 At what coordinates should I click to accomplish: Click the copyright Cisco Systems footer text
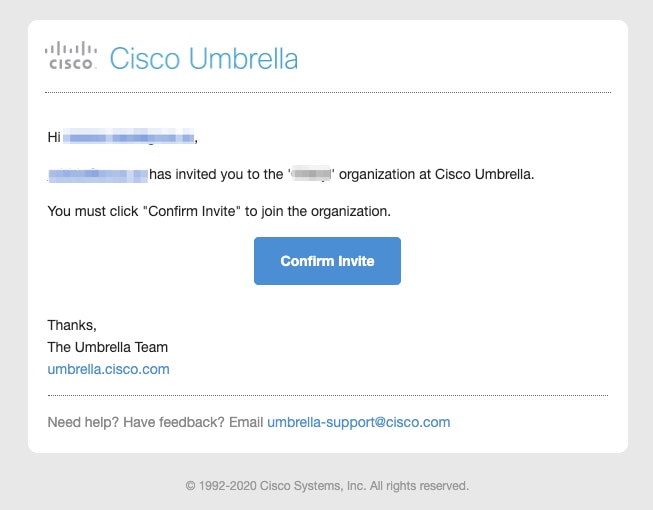click(x=327, y=486)
